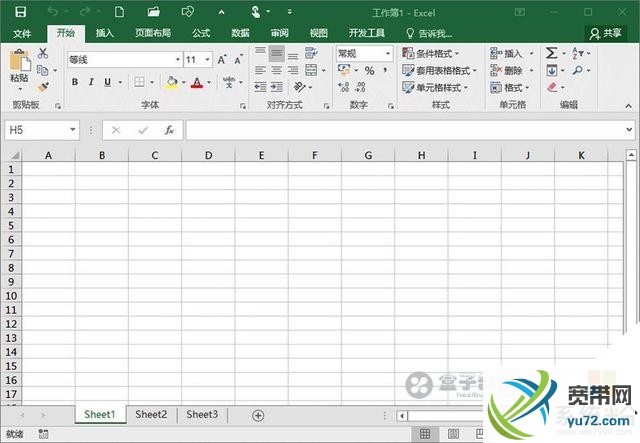Redo the last action
Screen dimensions: 640x443
[84, 11]
